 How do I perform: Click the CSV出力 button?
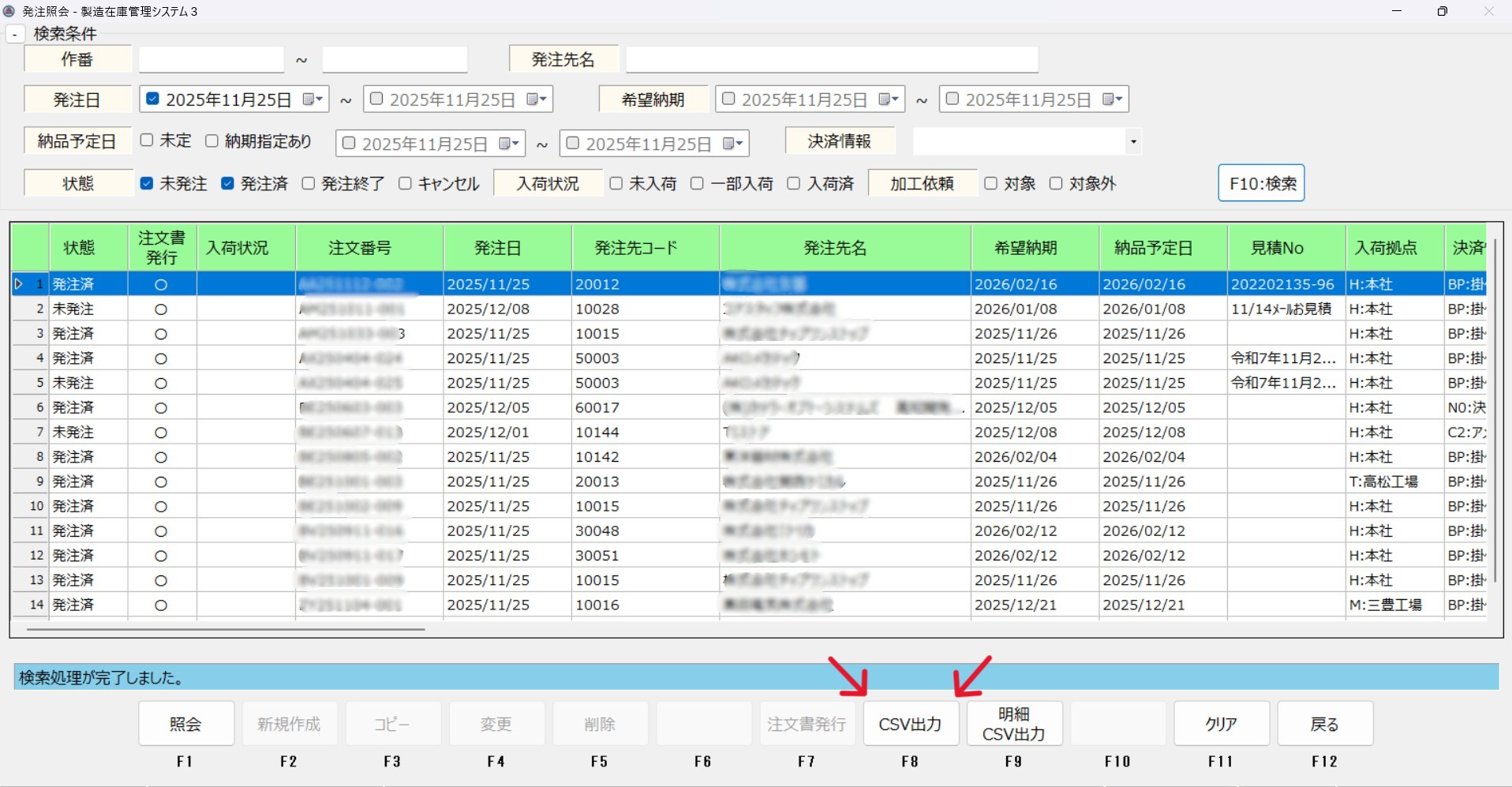tap(910, 724)
